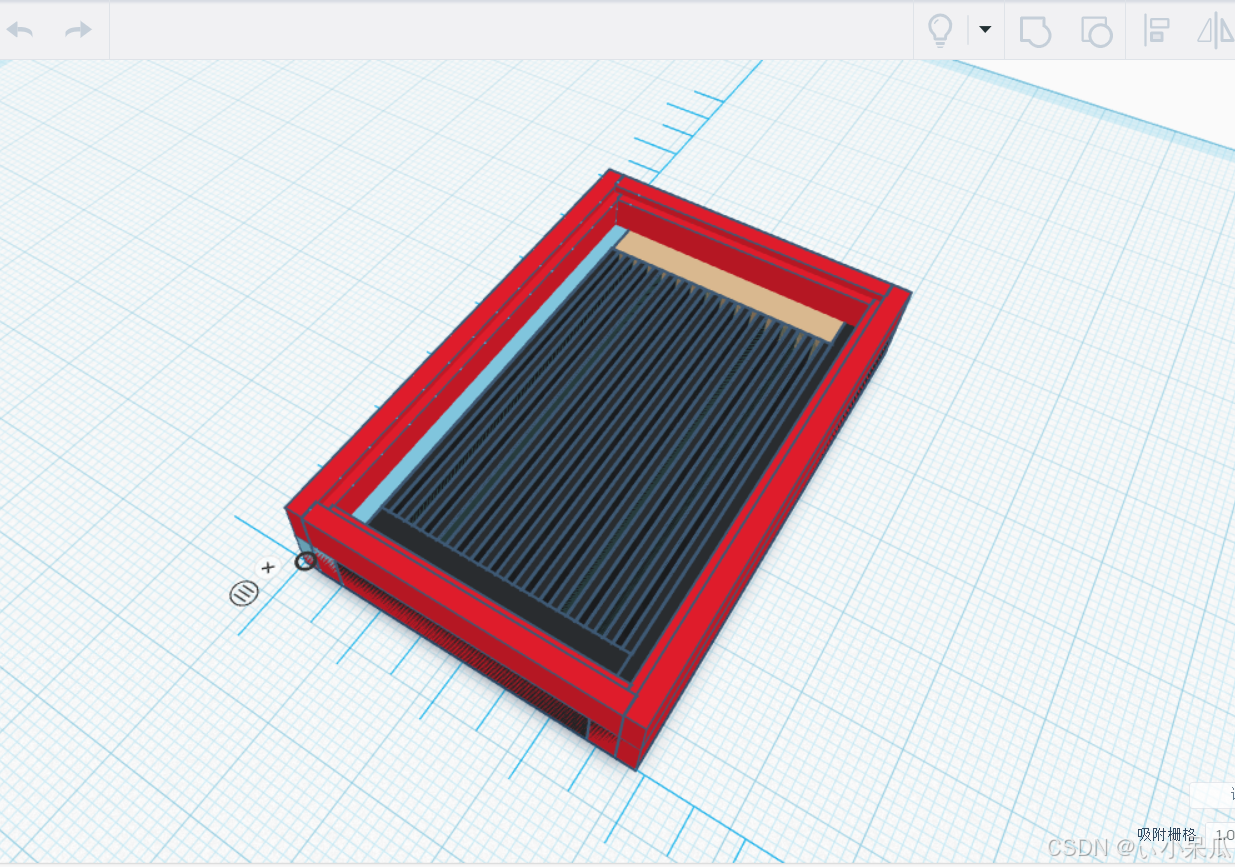The image size is (1235, 867).
Task: Open the dropdown arrow beside the lightbulb
Action: point(985,29)
